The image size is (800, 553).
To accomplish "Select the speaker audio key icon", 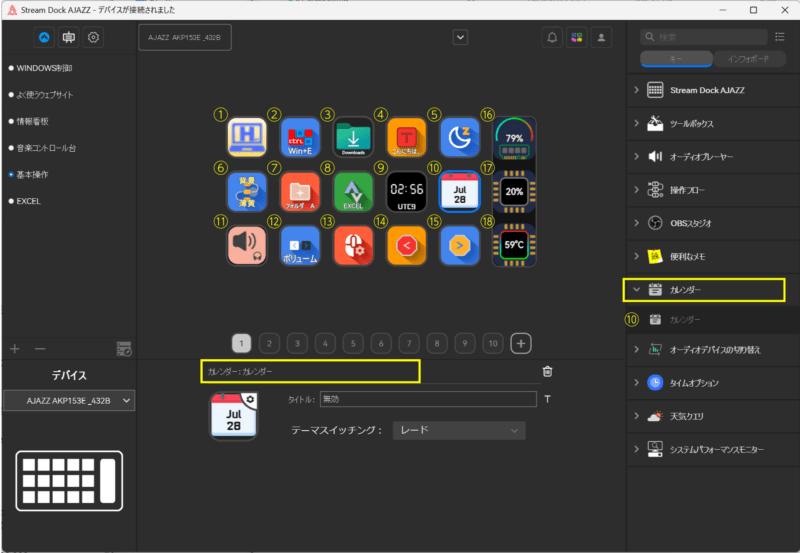I will (x=247, y=245).
